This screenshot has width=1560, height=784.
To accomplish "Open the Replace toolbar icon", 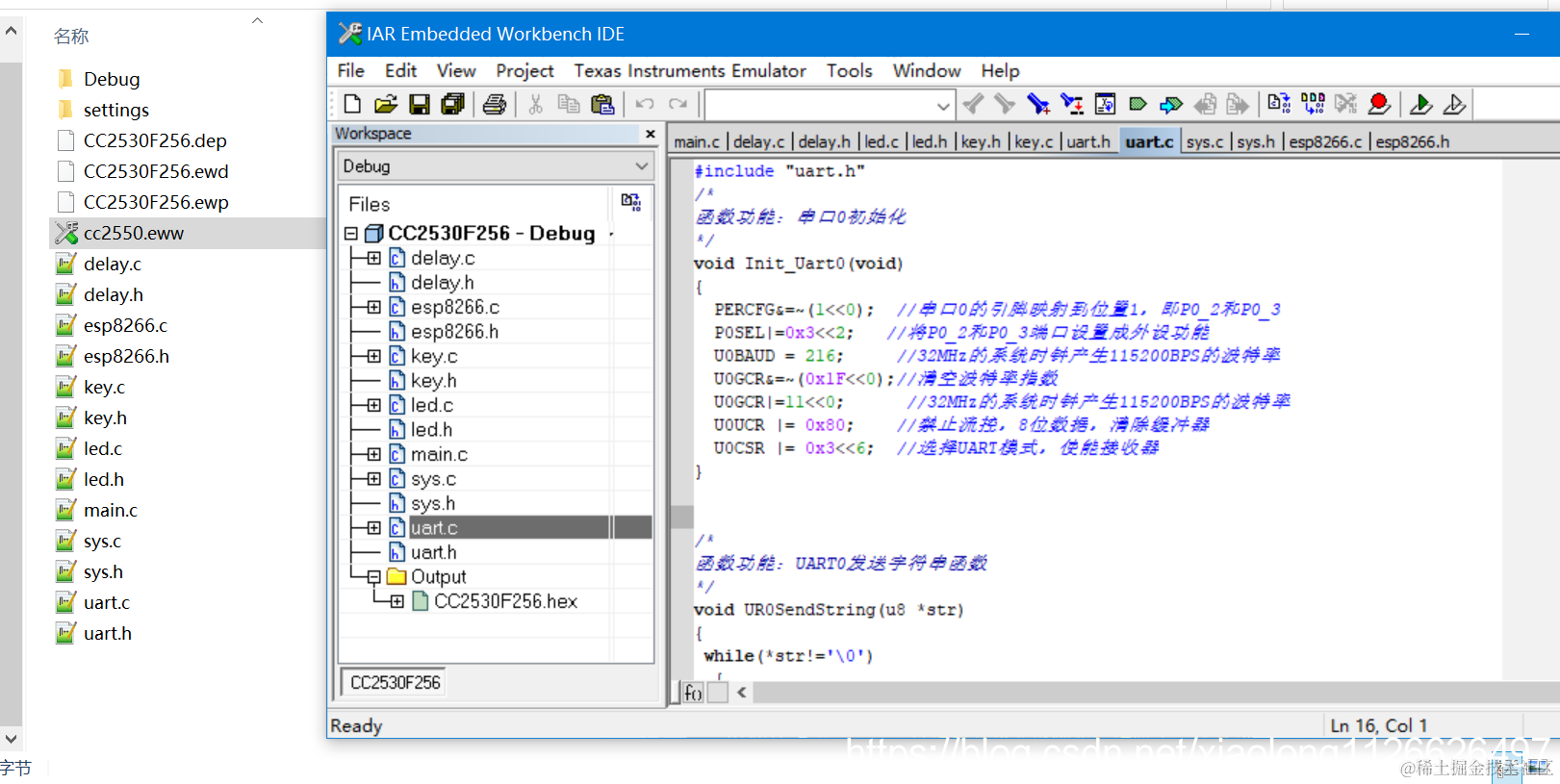I will 1072,104.
